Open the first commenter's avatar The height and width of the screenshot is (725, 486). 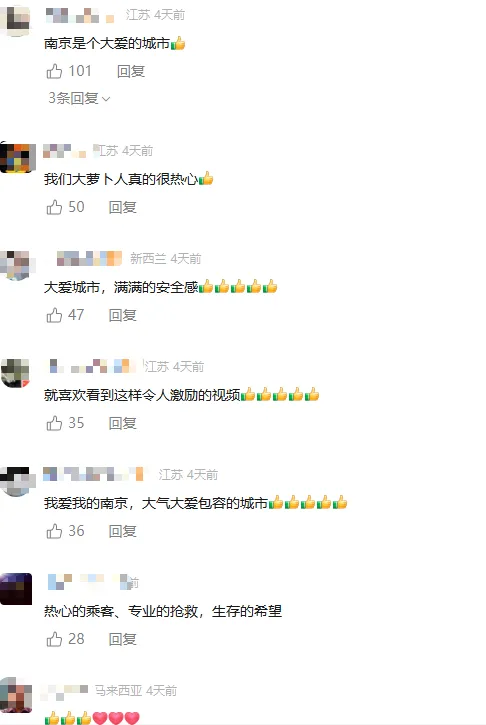pyautogui.click(x=15, y=18)
